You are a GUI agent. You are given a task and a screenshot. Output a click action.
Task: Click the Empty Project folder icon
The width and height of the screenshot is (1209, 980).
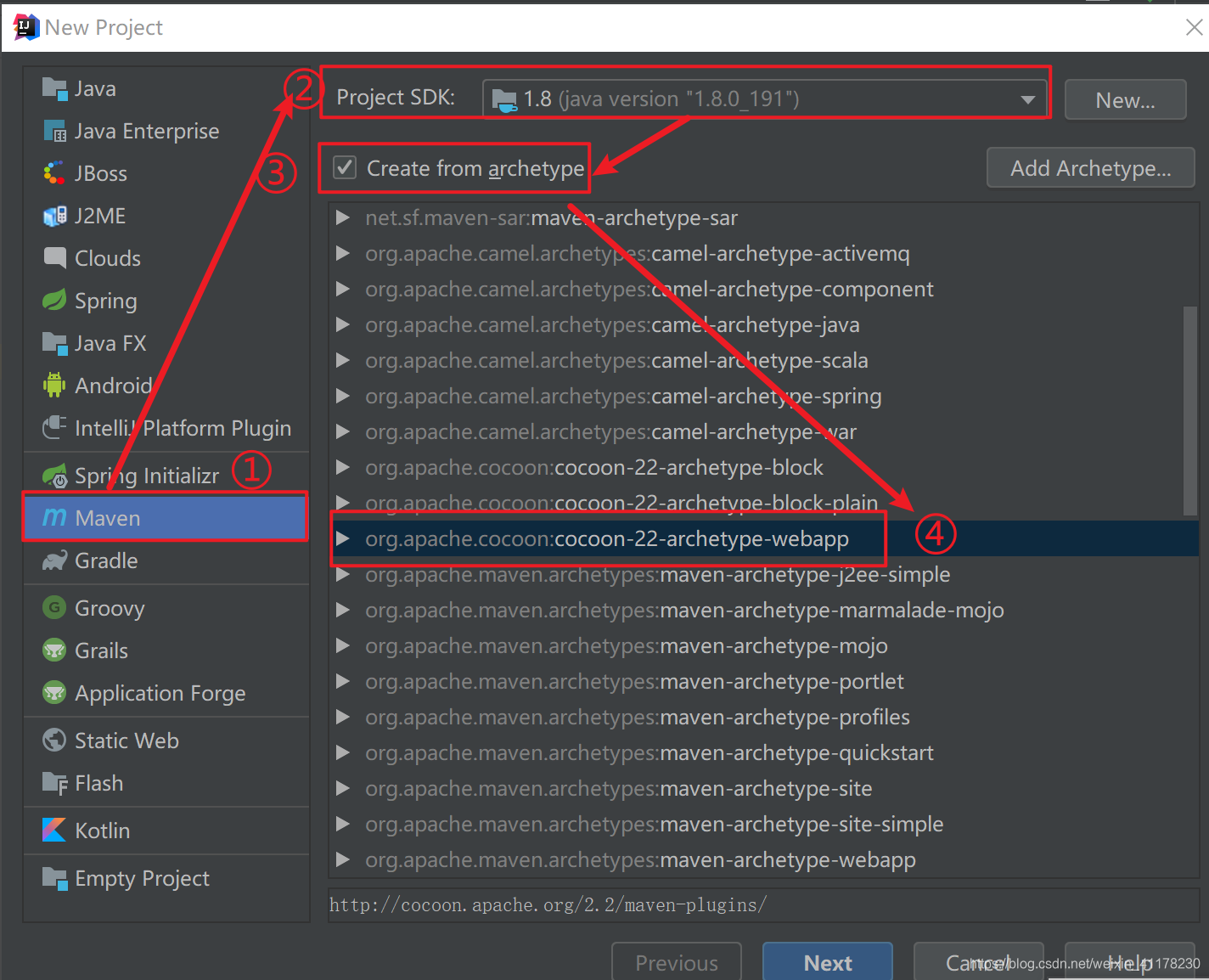coord(54,878)
